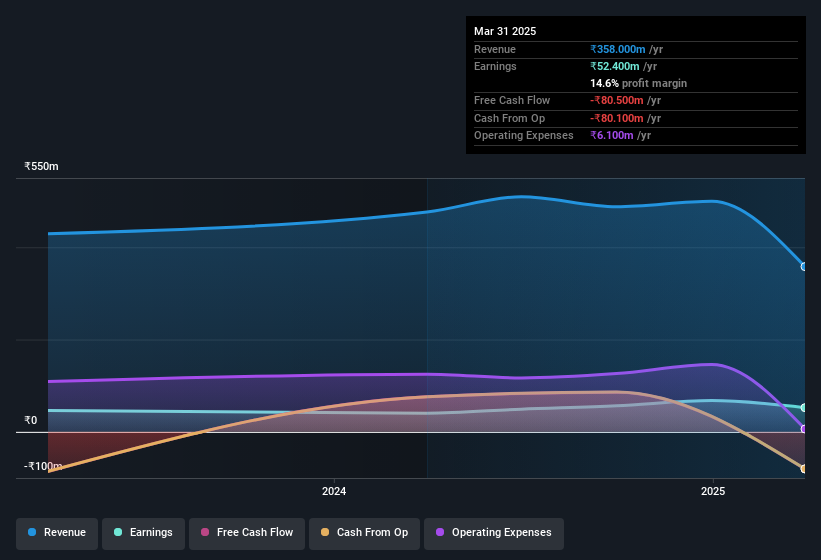Screen dimensions: 821x560
Task: Click the Mar 31 2025 tooltip date
Action: click(505, 31)
